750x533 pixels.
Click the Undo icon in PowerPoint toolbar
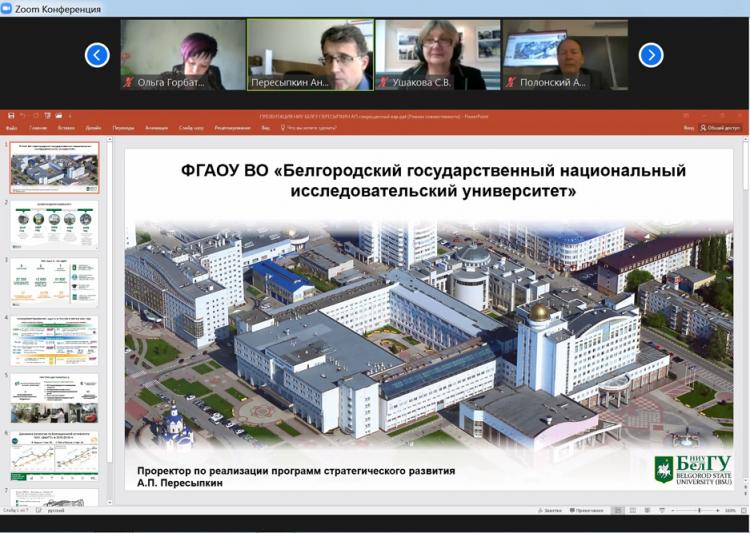[x=23, y=116]
